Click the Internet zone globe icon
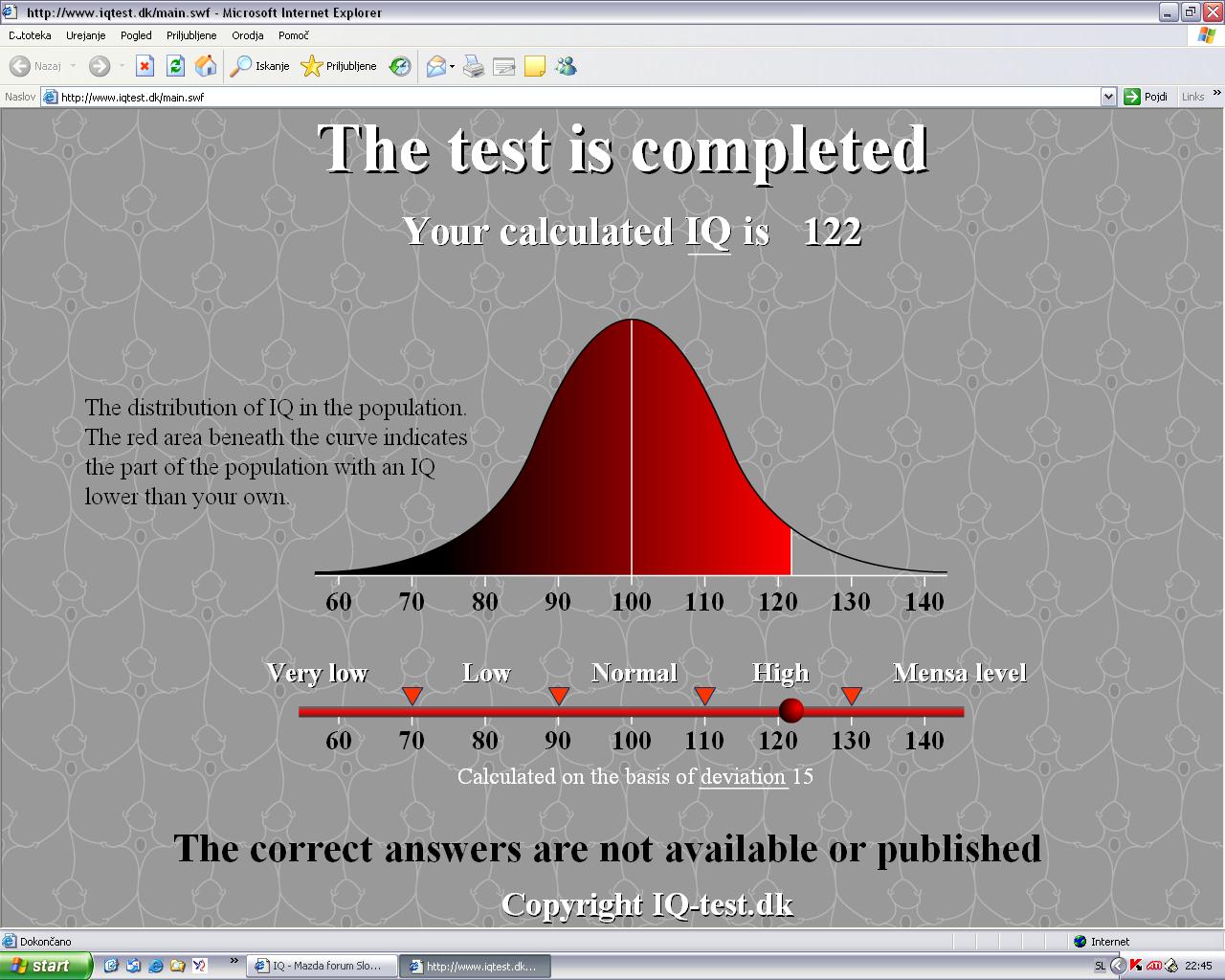The height and width of the screenshot is (980, 1225). click(1080, 942)
